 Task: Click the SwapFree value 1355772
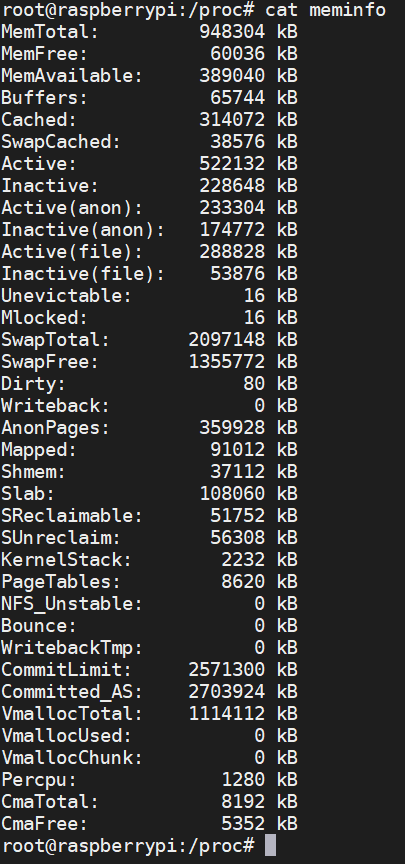click(226, 362)
